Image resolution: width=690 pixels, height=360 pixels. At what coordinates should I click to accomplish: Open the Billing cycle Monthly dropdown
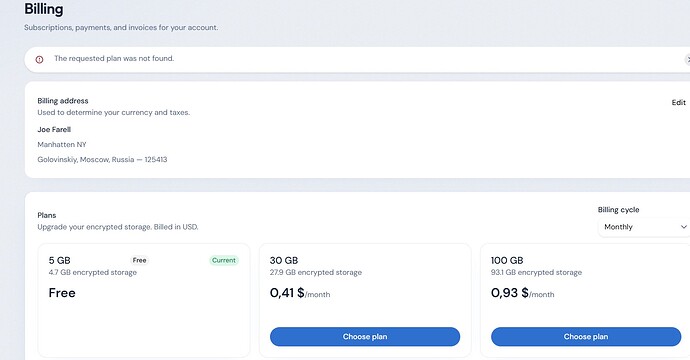coord(644,227)
